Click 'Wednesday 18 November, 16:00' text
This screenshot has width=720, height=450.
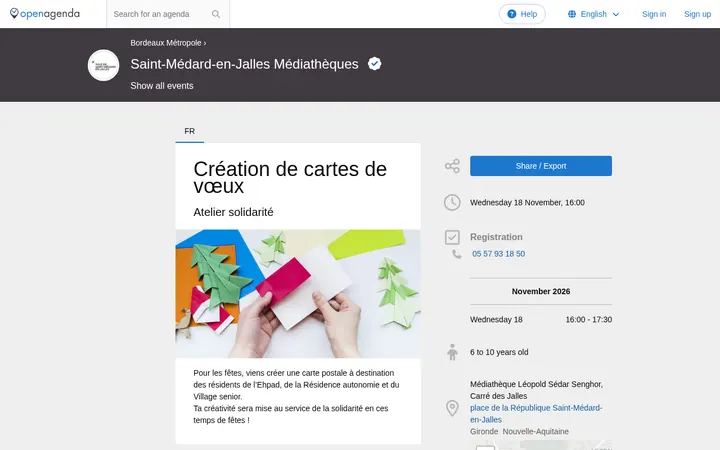click(527, 202)
